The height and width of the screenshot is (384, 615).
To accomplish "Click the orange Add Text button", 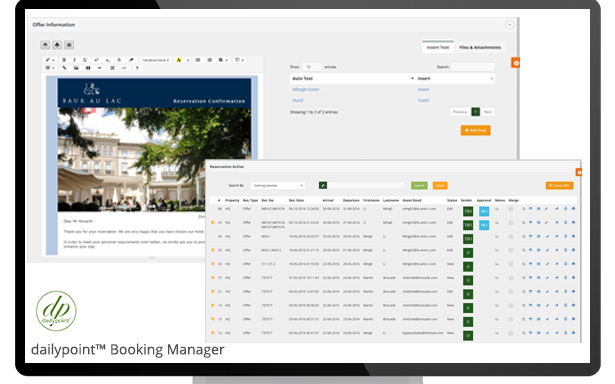I will pos(475,130).
